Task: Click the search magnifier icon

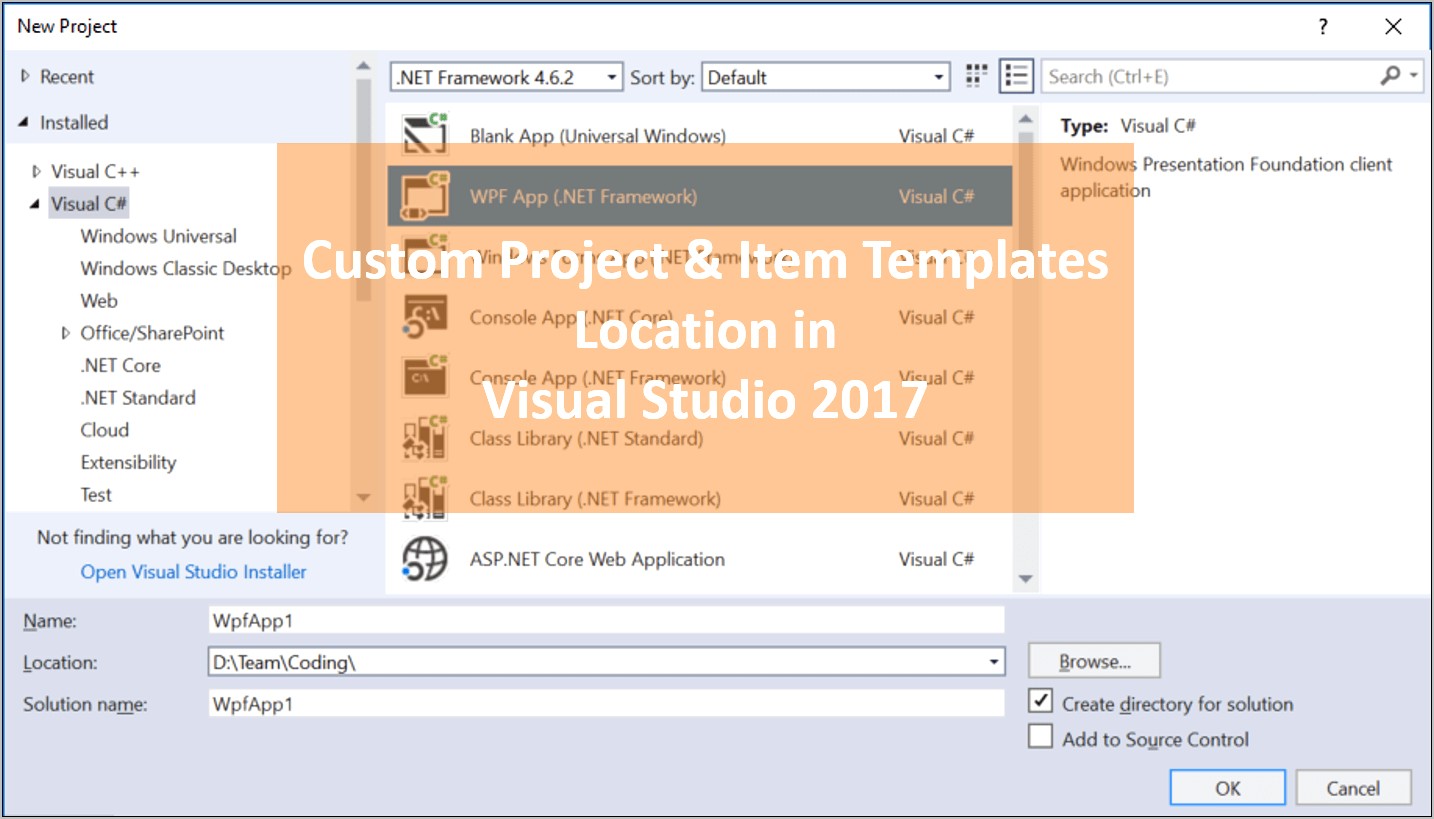Action: [x=1390, y=76]
